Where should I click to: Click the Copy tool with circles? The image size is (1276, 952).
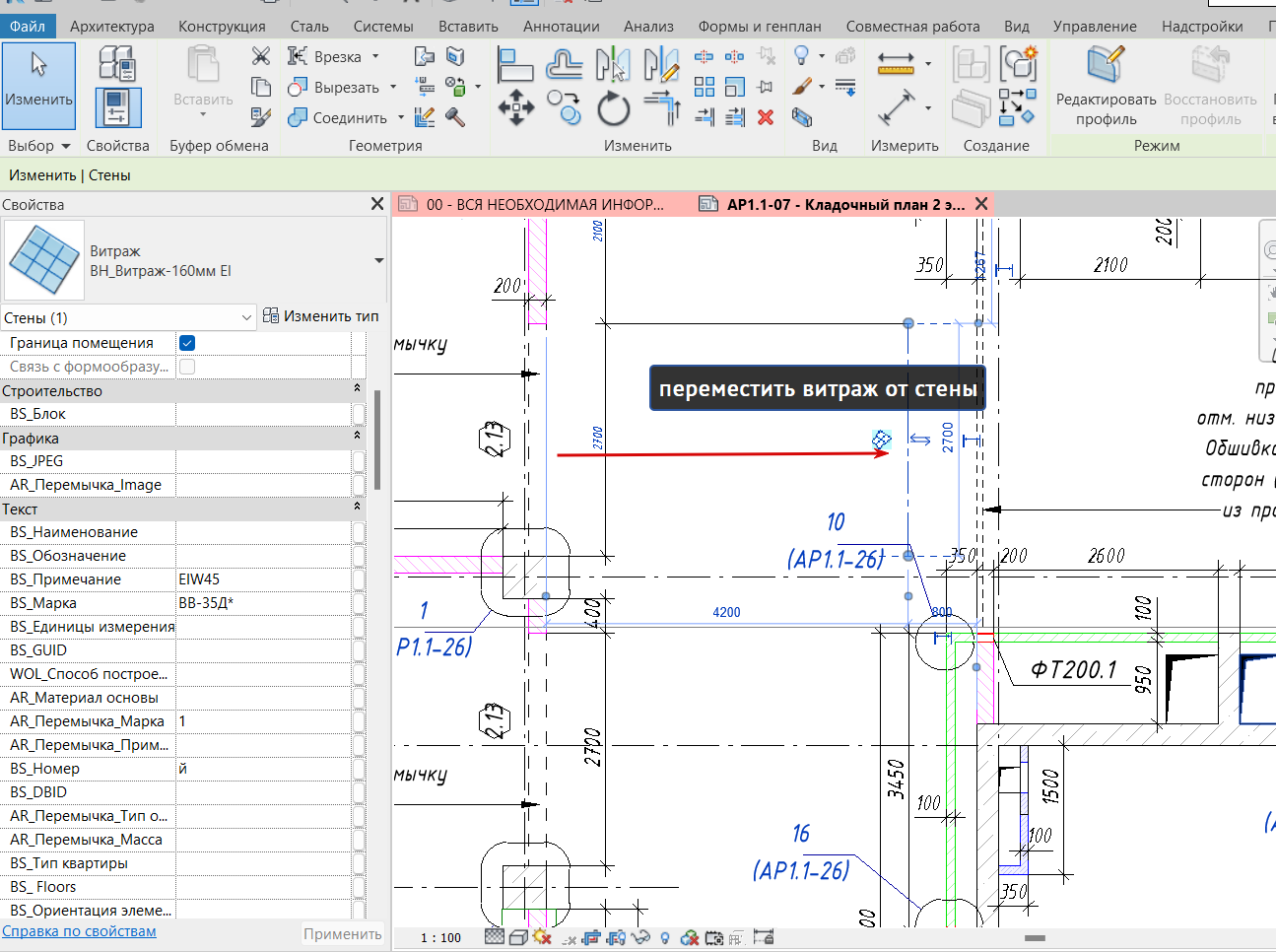(x=565, y=106)
